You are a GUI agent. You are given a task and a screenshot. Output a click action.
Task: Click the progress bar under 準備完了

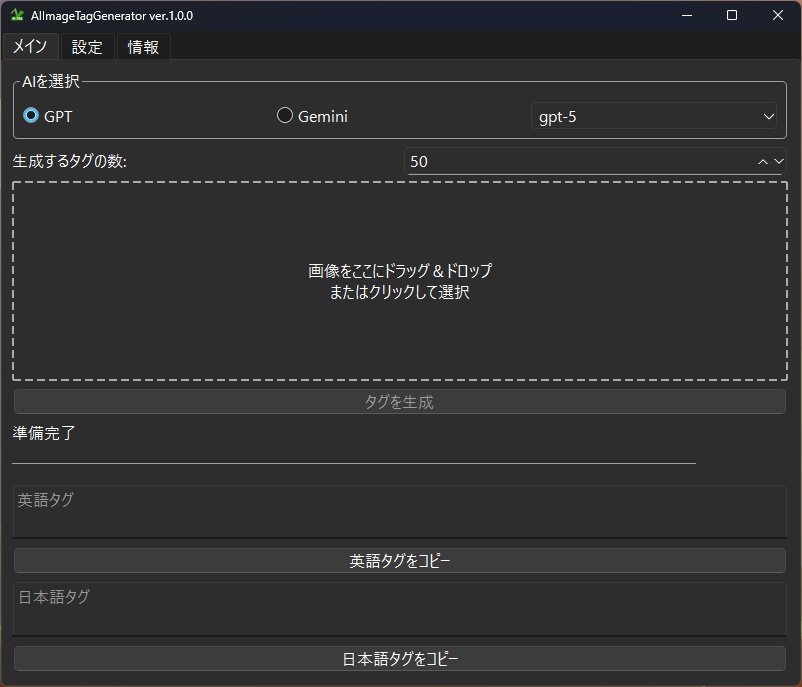tap(354, 463)
